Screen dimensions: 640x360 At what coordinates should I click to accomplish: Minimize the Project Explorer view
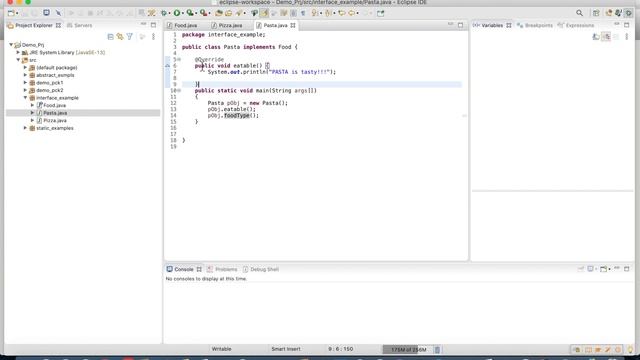coord(143,25)
